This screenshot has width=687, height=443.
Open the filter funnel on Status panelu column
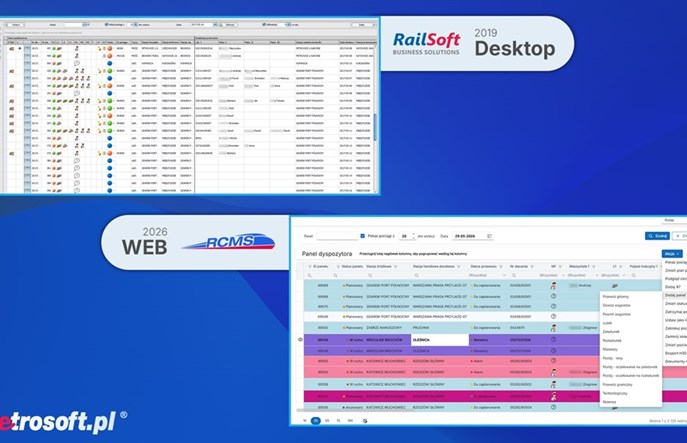click(338, 266)
